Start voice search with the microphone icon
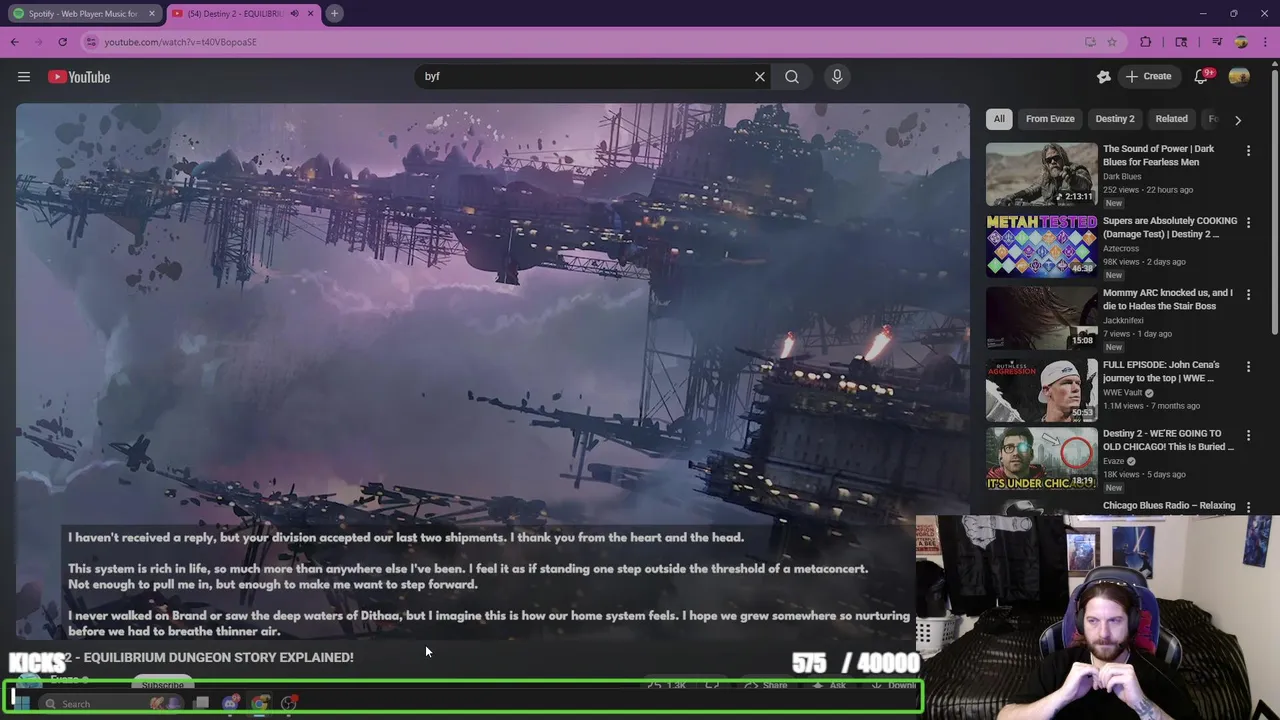Screen dimensions: 1280x720 (837, 77)
